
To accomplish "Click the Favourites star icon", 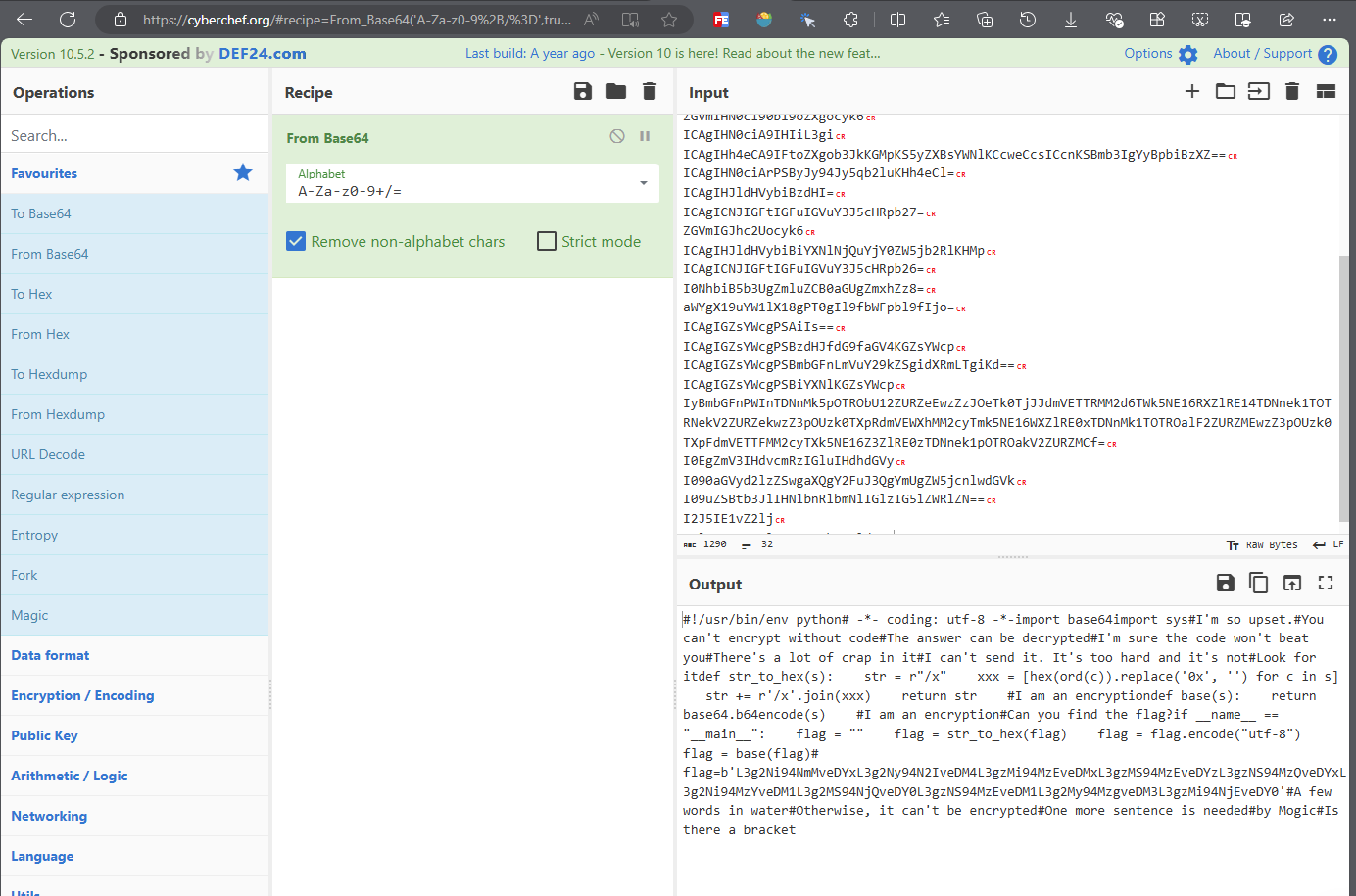I will click(x=243, y=172).
